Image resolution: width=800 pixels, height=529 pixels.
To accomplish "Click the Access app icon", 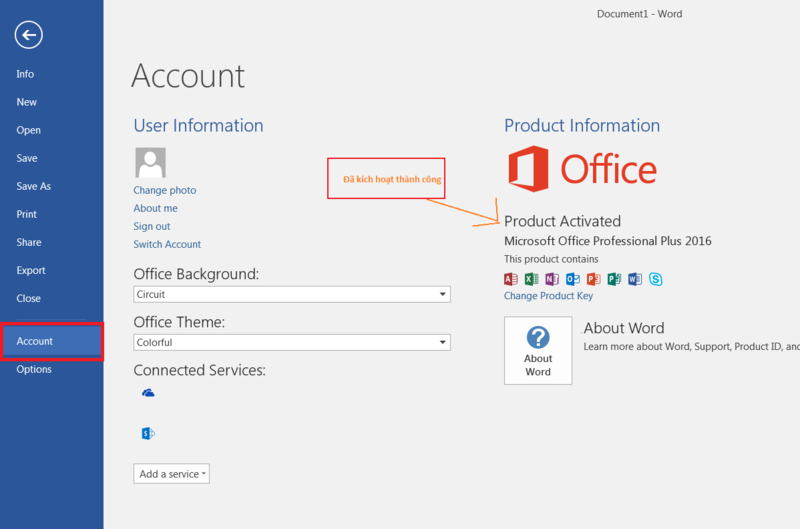I will point(511,279).
